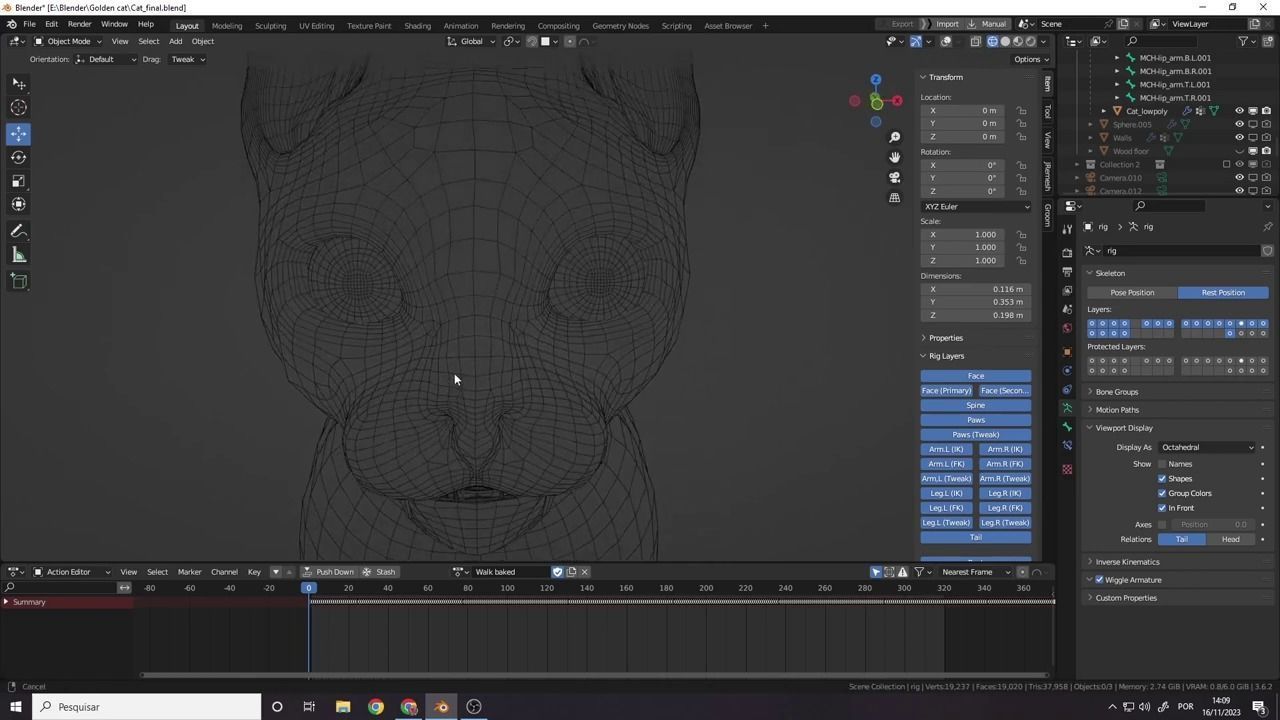Enable the Names display checkbox
1280x720 pixels.
[x=1162, y=464]
